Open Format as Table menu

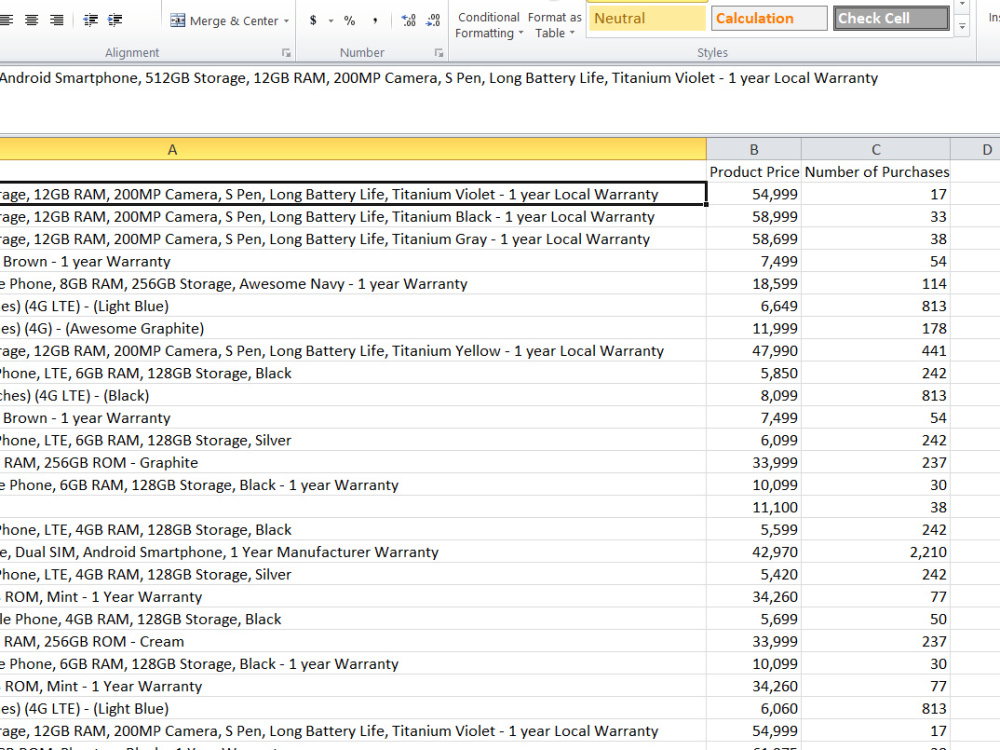(554, 25)
